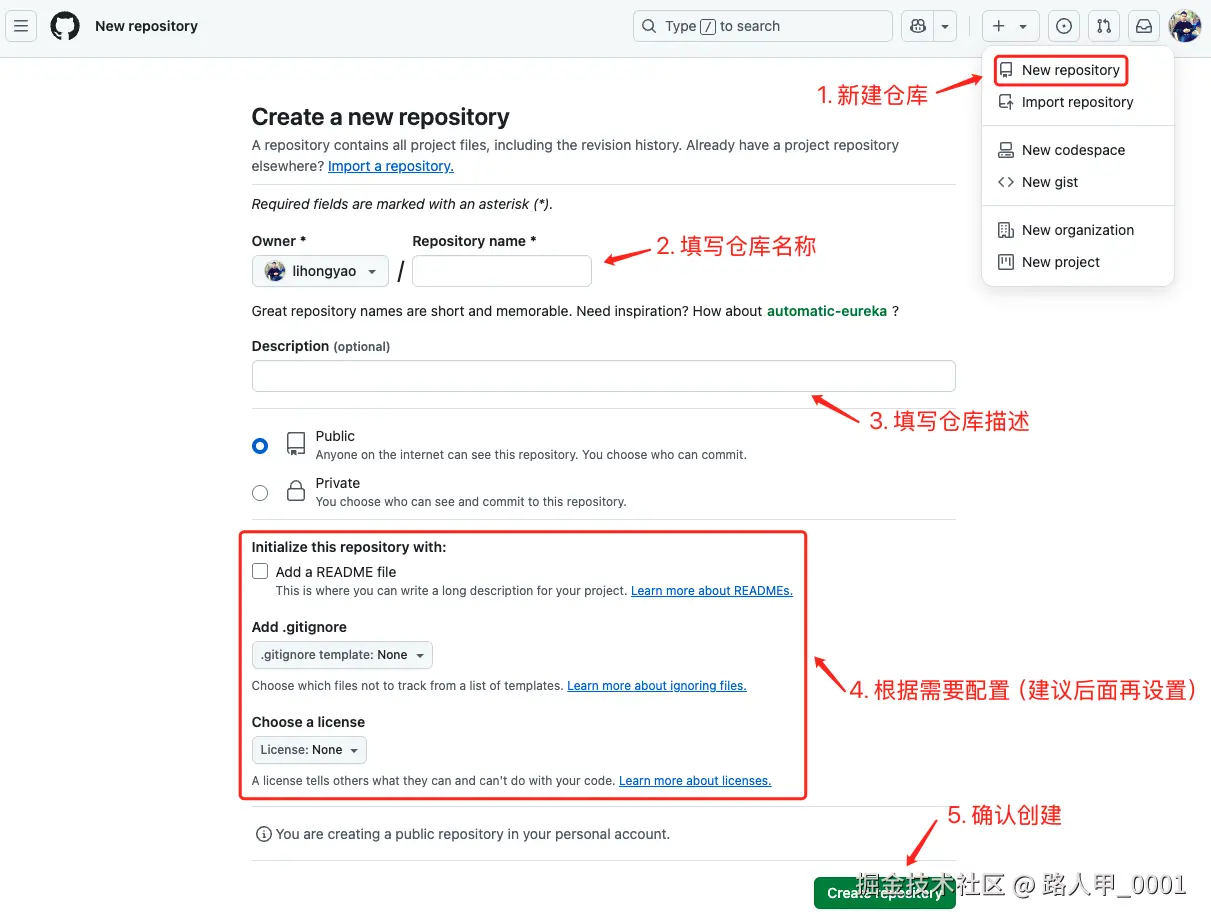
Task: Open the notifications inbox icon
Action: click(x=1143, y=26)
